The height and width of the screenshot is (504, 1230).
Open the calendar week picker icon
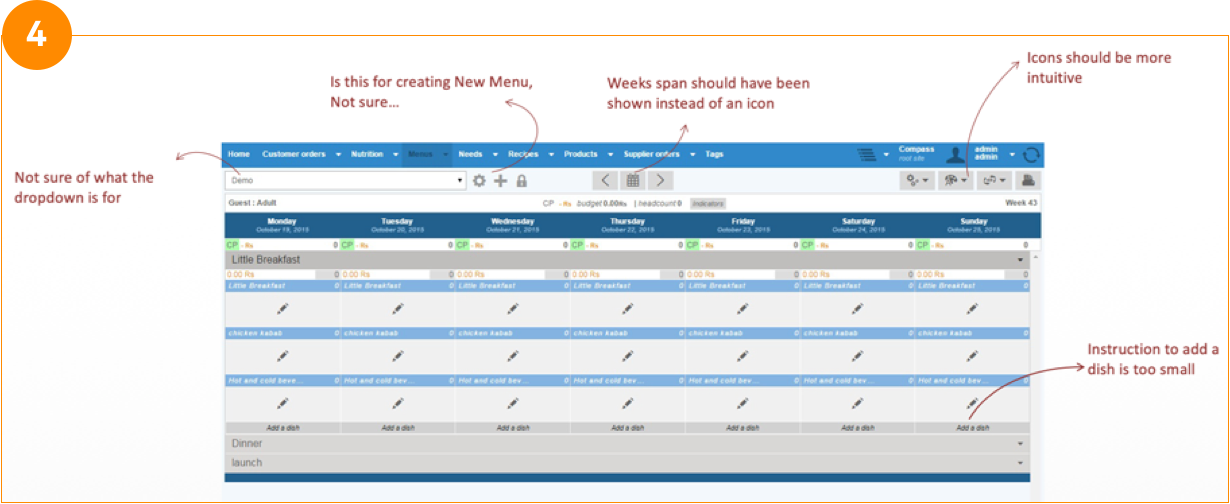[632, 181]
